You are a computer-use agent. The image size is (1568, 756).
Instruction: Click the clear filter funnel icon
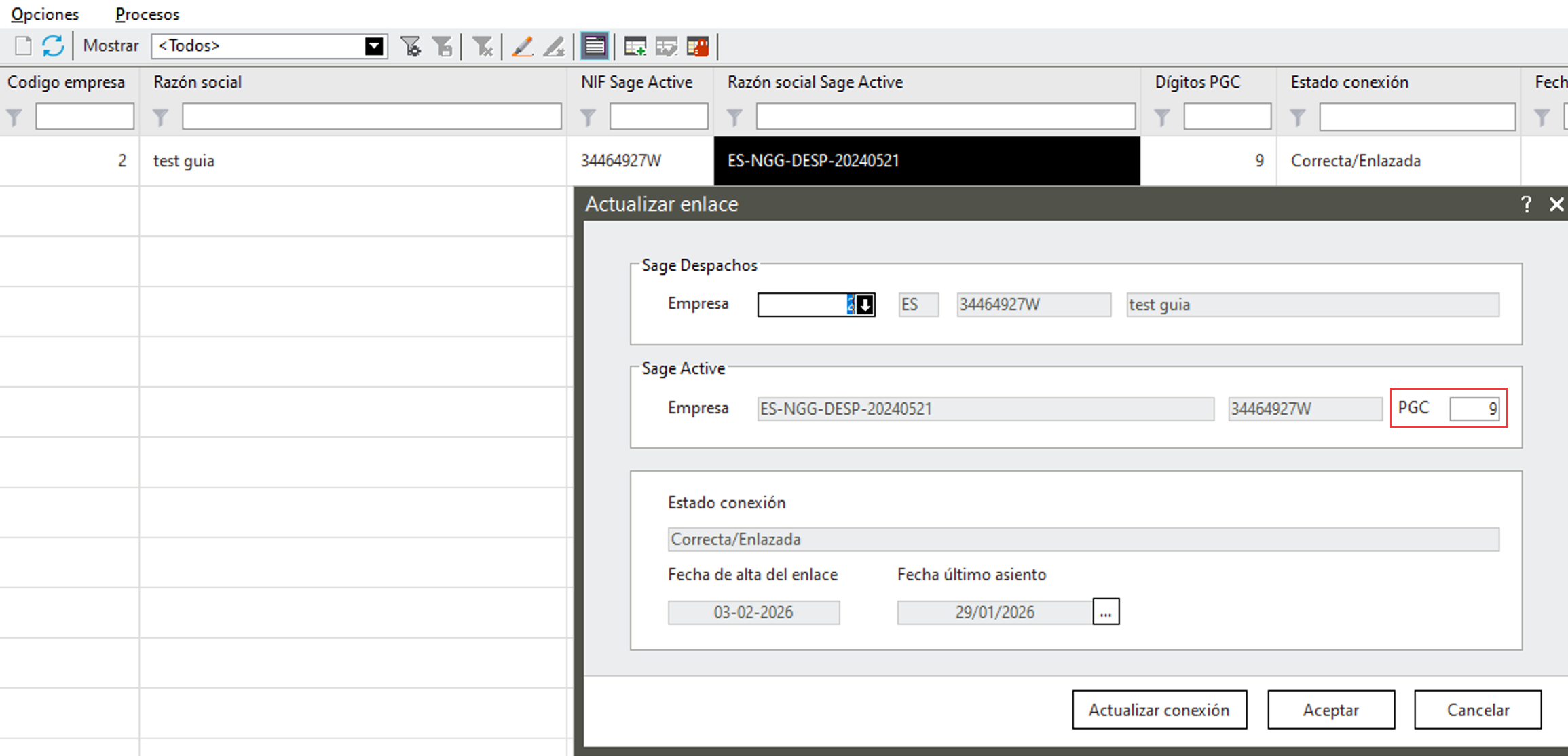(483, 46)
